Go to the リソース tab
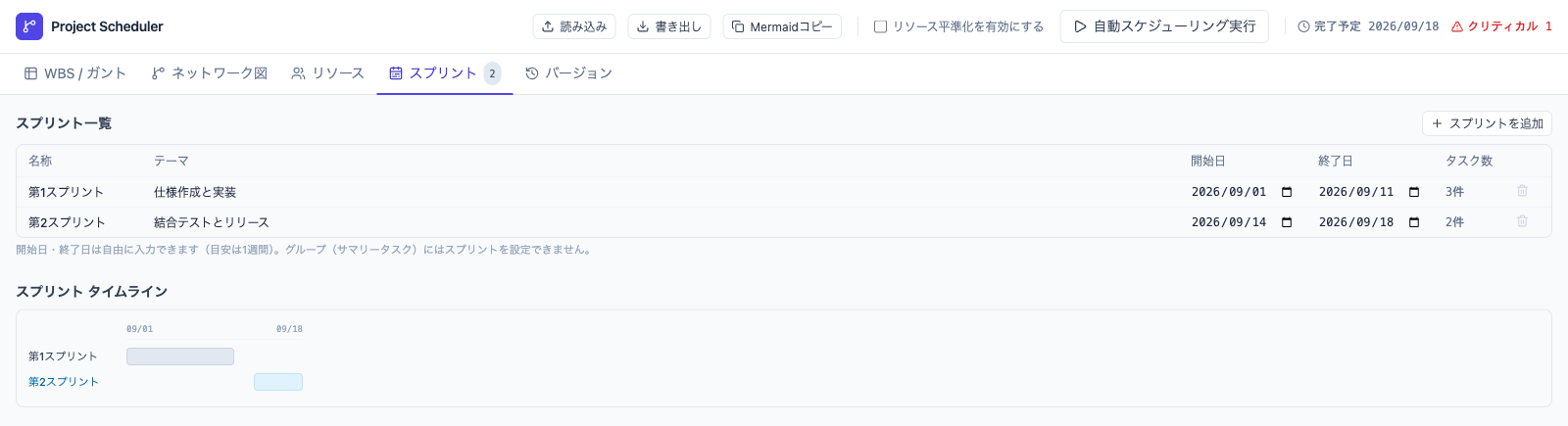This screenshot has width=1568, height=426. 328,73
